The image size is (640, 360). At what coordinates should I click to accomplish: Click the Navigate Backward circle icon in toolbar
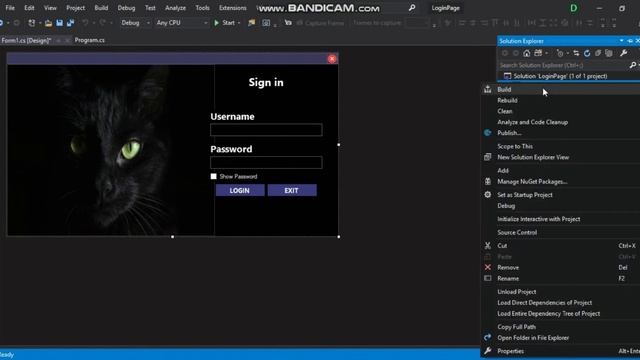(x=1, y=23)
